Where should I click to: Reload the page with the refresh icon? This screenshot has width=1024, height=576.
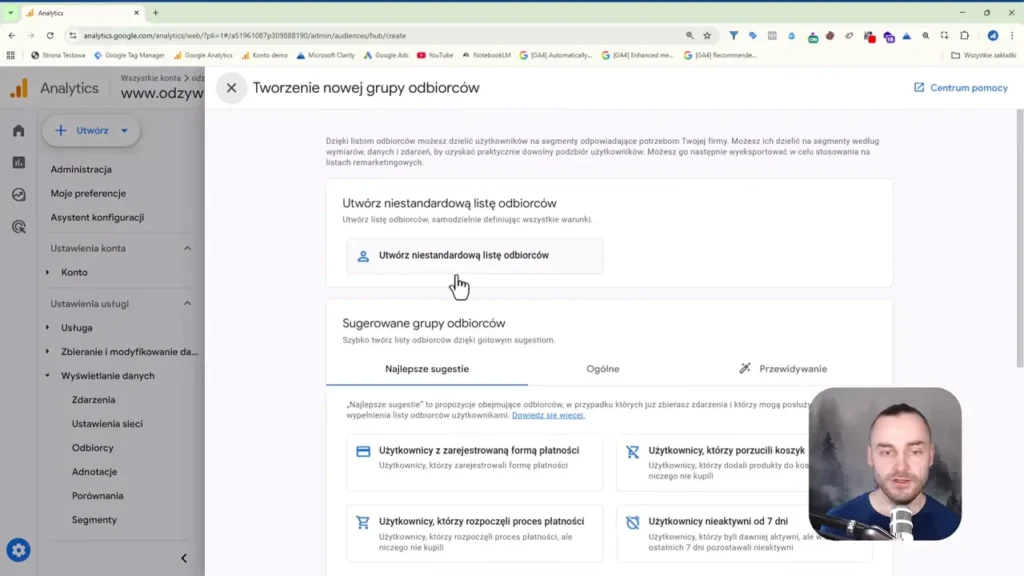pyautogui.click(x=50, y=36)
